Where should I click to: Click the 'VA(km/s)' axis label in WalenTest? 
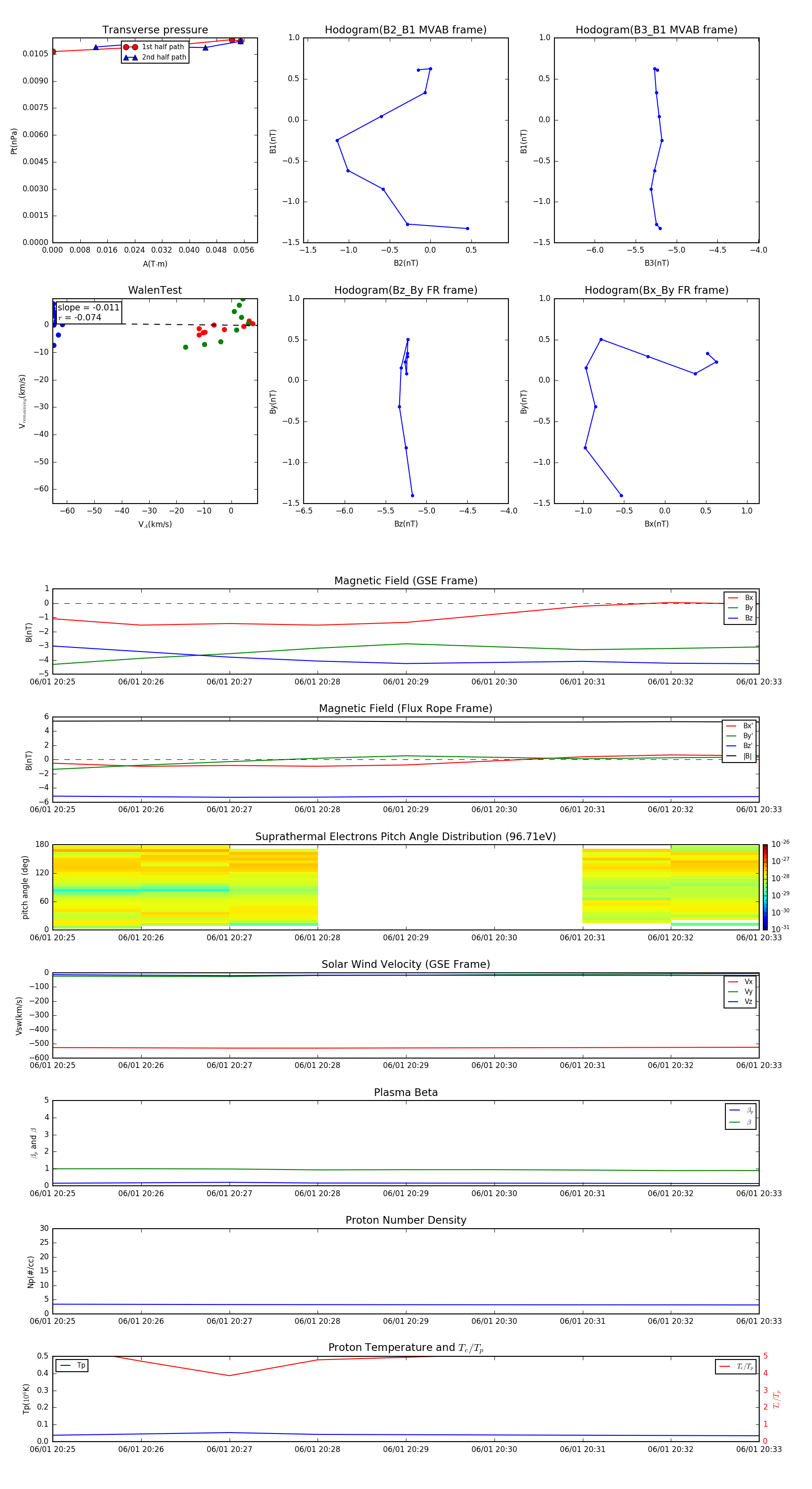[155, 524]
